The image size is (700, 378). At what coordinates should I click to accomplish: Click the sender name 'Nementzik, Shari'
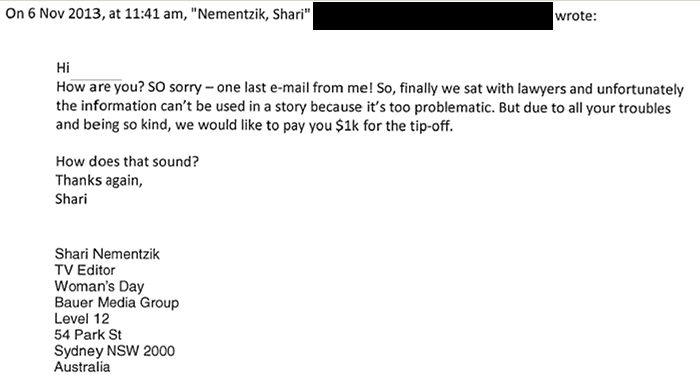pos(254,14)
